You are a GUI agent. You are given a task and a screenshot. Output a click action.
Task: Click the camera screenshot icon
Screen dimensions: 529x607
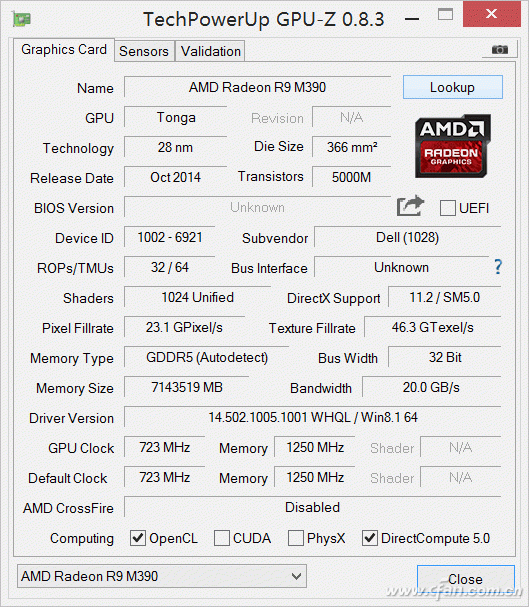[500, 50]
